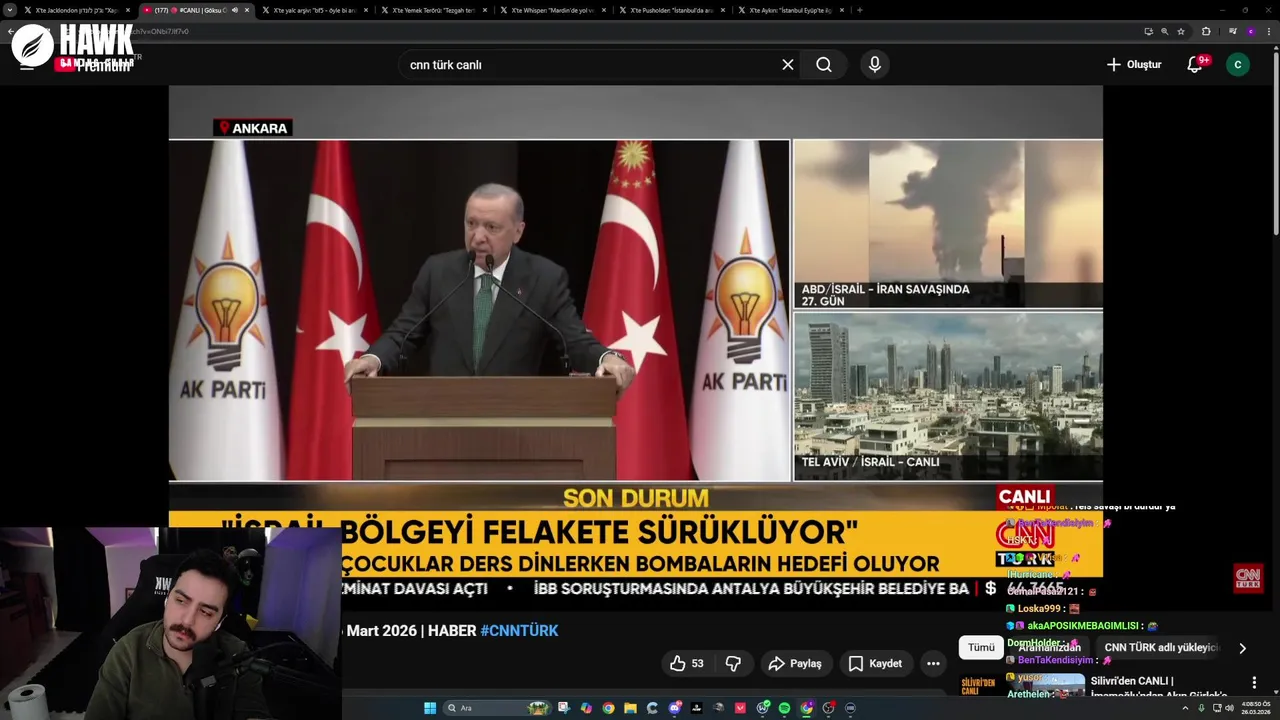Switch to X'te Aykırı tab
The height and width of the screenshot is (720, 1280).
point(790,10)
